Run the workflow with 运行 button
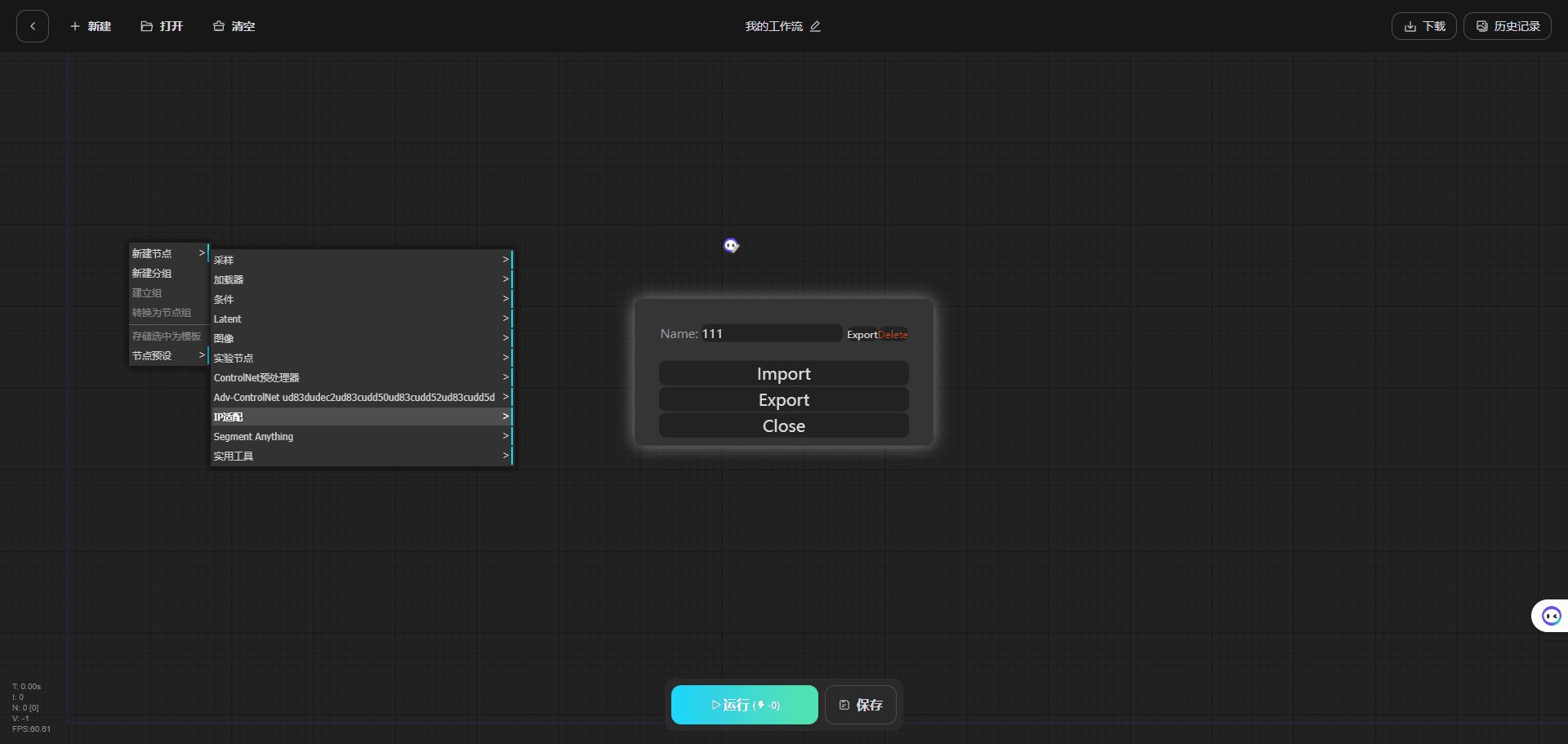Image resolution: width=1568 pixels, height=744 pixels. pos(745,705)
